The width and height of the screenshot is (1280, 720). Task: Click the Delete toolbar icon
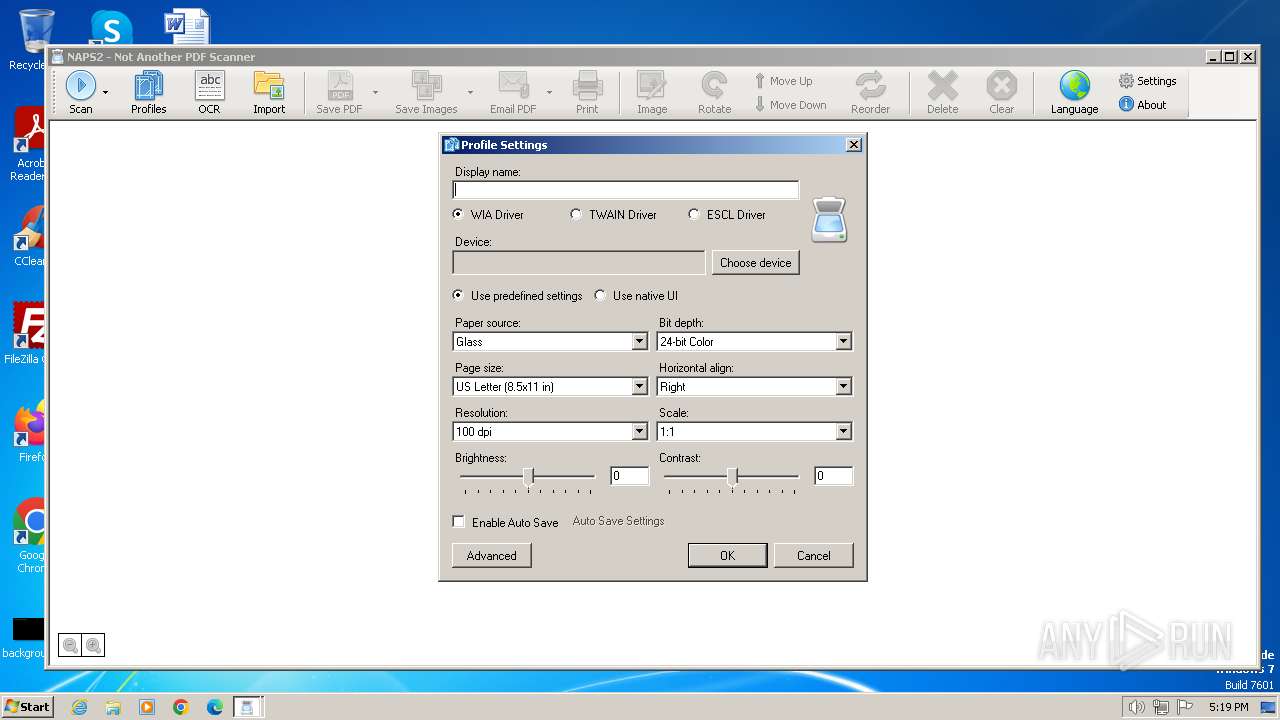[x=942, y=93]
